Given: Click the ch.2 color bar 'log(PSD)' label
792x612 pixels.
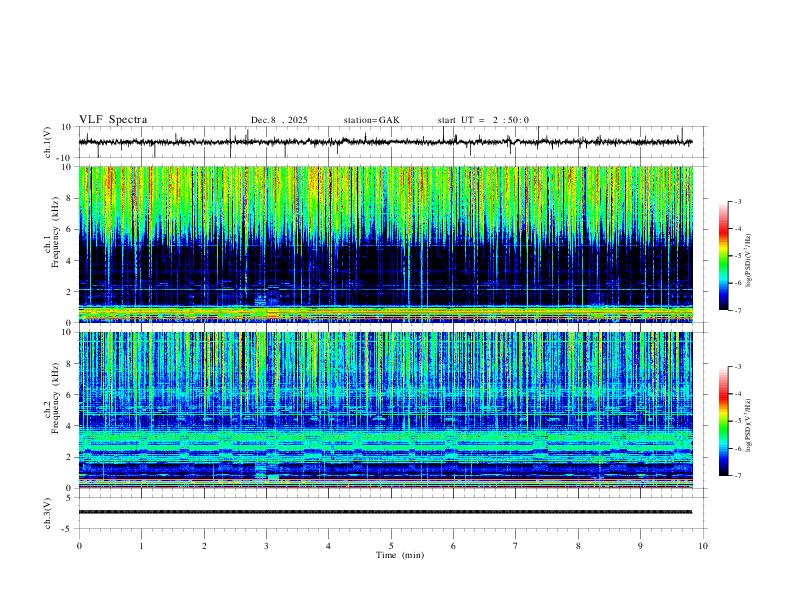Looking at the screenshot, I should pos(748,425).
